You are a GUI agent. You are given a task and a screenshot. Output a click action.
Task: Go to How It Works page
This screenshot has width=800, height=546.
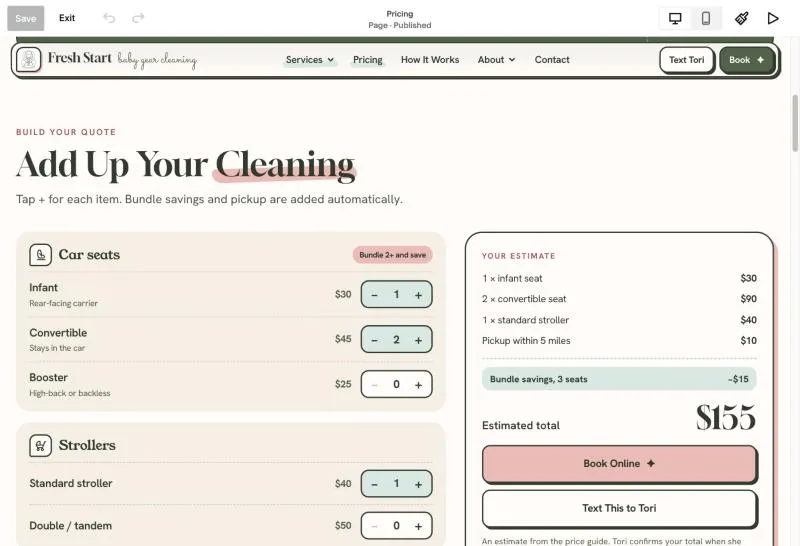click(430, 60)
